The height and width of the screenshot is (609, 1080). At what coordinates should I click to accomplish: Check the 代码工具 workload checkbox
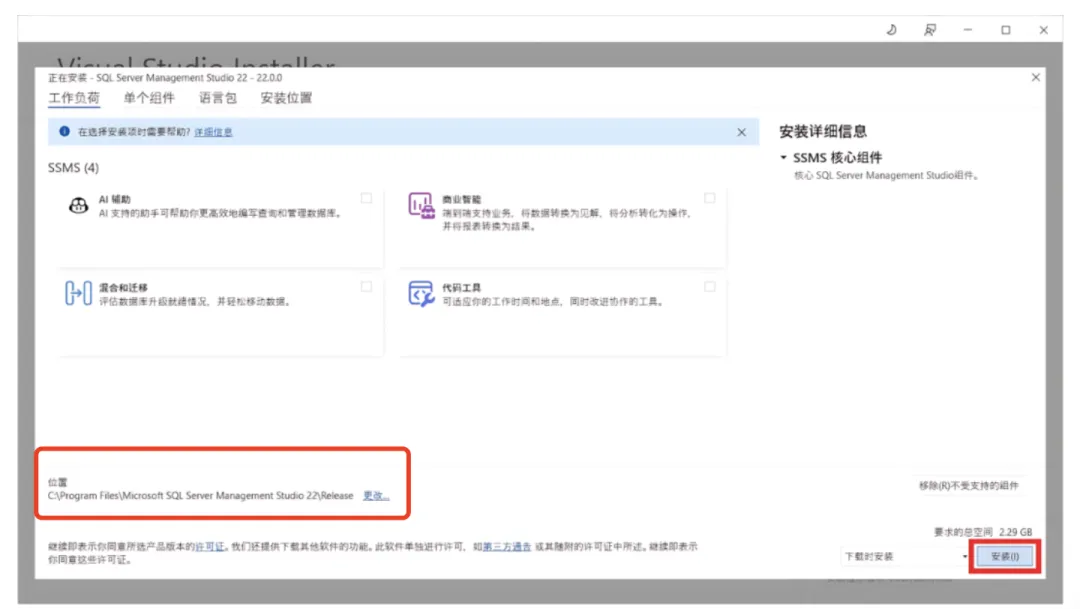(x=709, y=286)
